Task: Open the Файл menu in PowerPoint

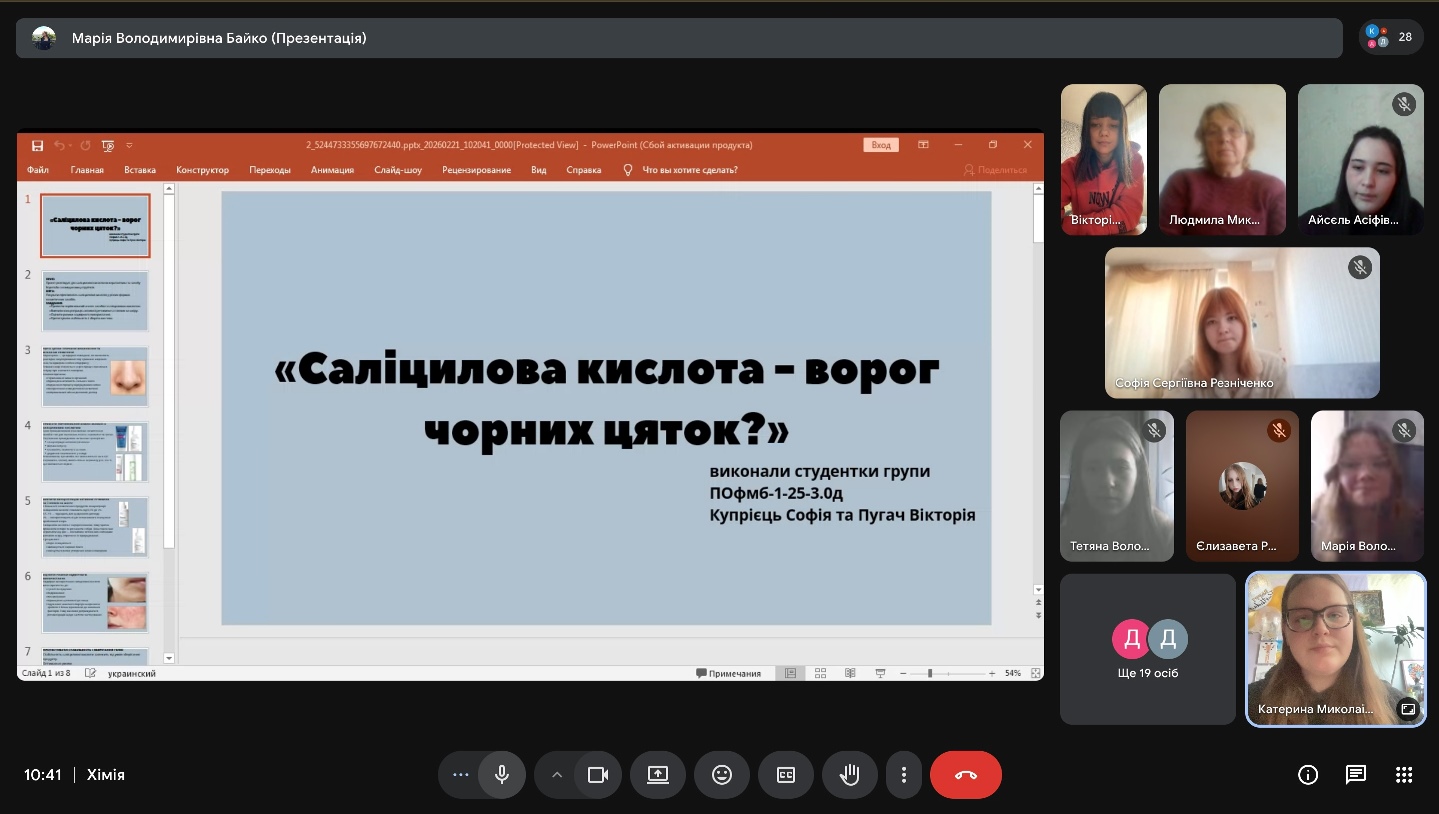Action: [x=38, y=170]
